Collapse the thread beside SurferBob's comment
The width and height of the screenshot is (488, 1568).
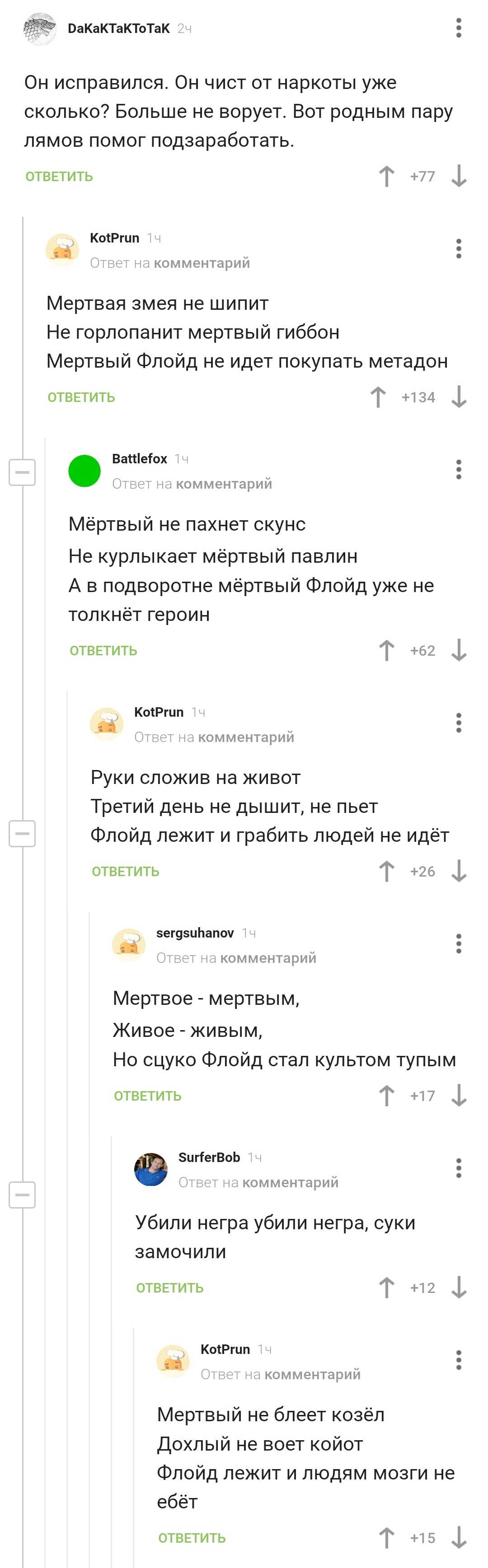click(22, 1195)
